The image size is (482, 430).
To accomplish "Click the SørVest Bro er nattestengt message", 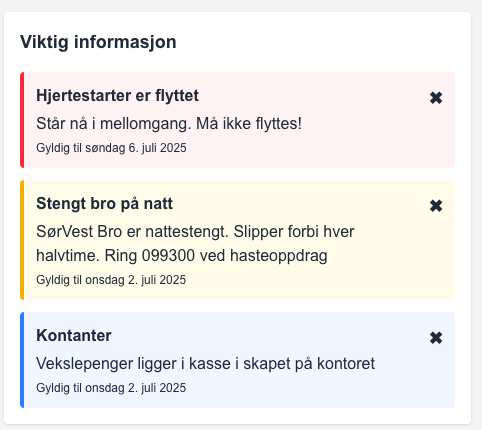I will (195, 244).
